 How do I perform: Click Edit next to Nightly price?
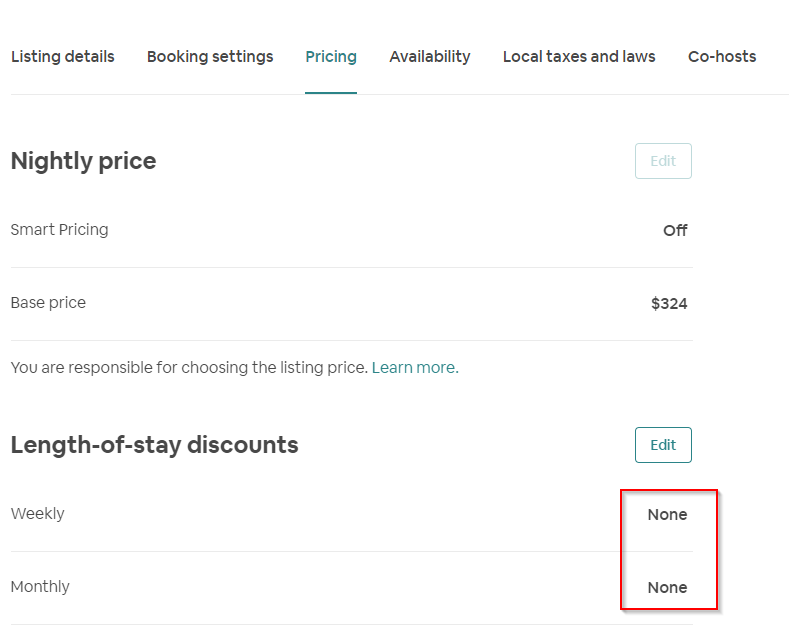[663, 161]
